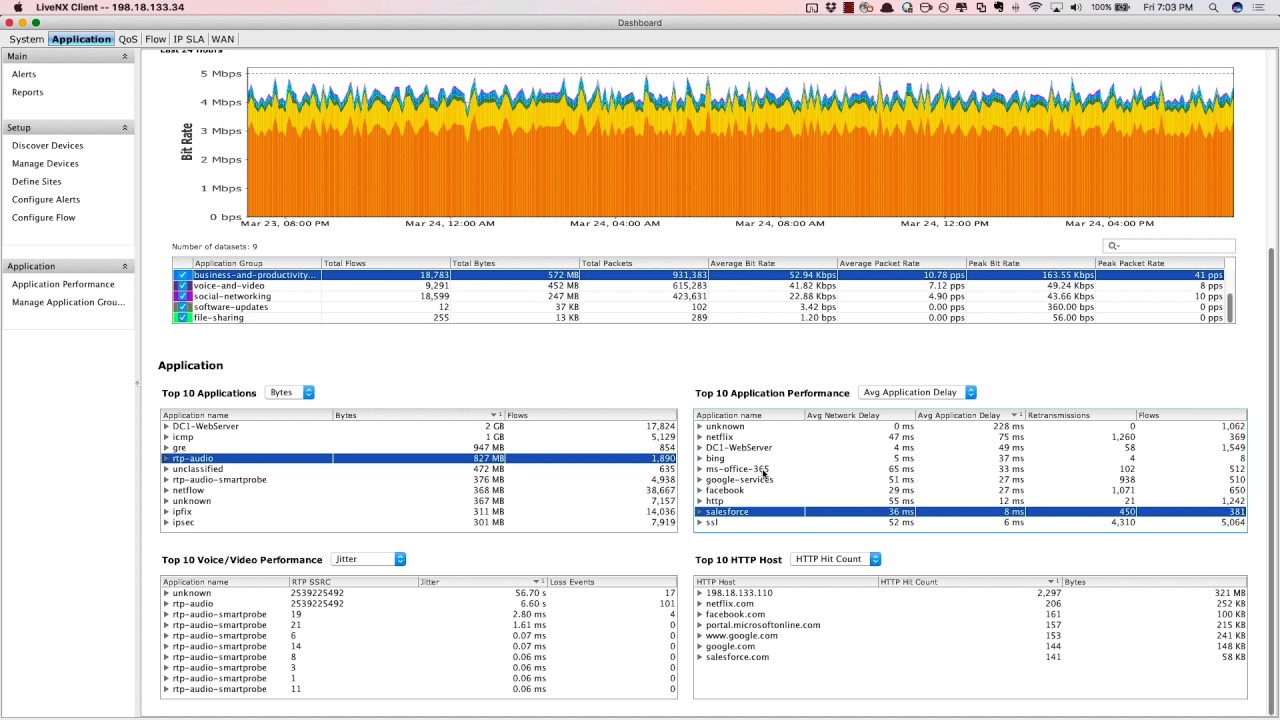Open Configure Flow setup link

click(44, 218)
